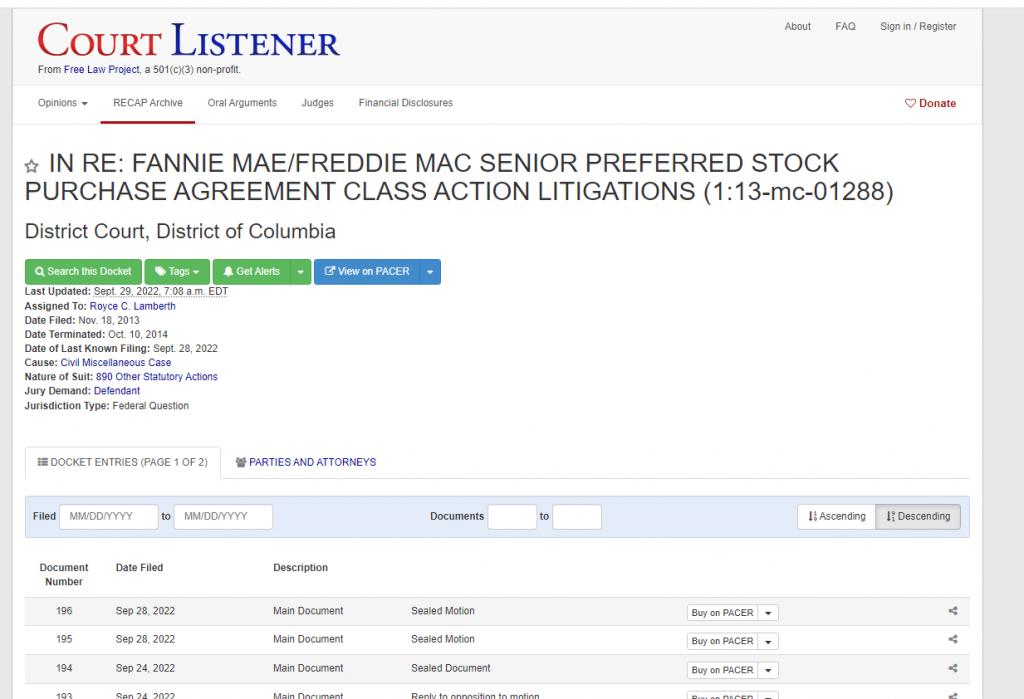Switch to RECAP Archive tab
Viewport: 1024px width, 699px height.
pyautogui.click(x=148, y=103)
